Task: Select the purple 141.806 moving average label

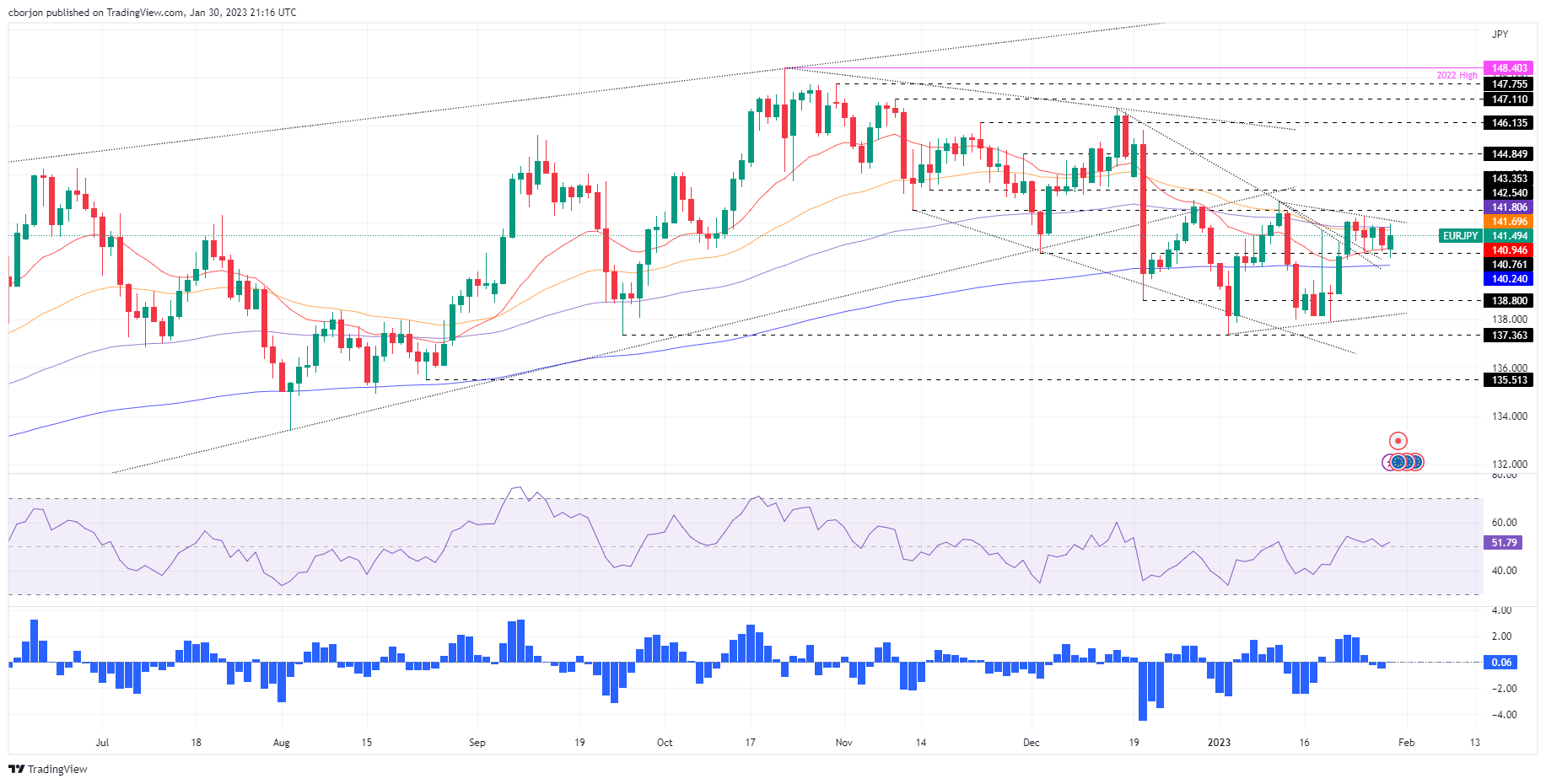Action: point(1509,207)
